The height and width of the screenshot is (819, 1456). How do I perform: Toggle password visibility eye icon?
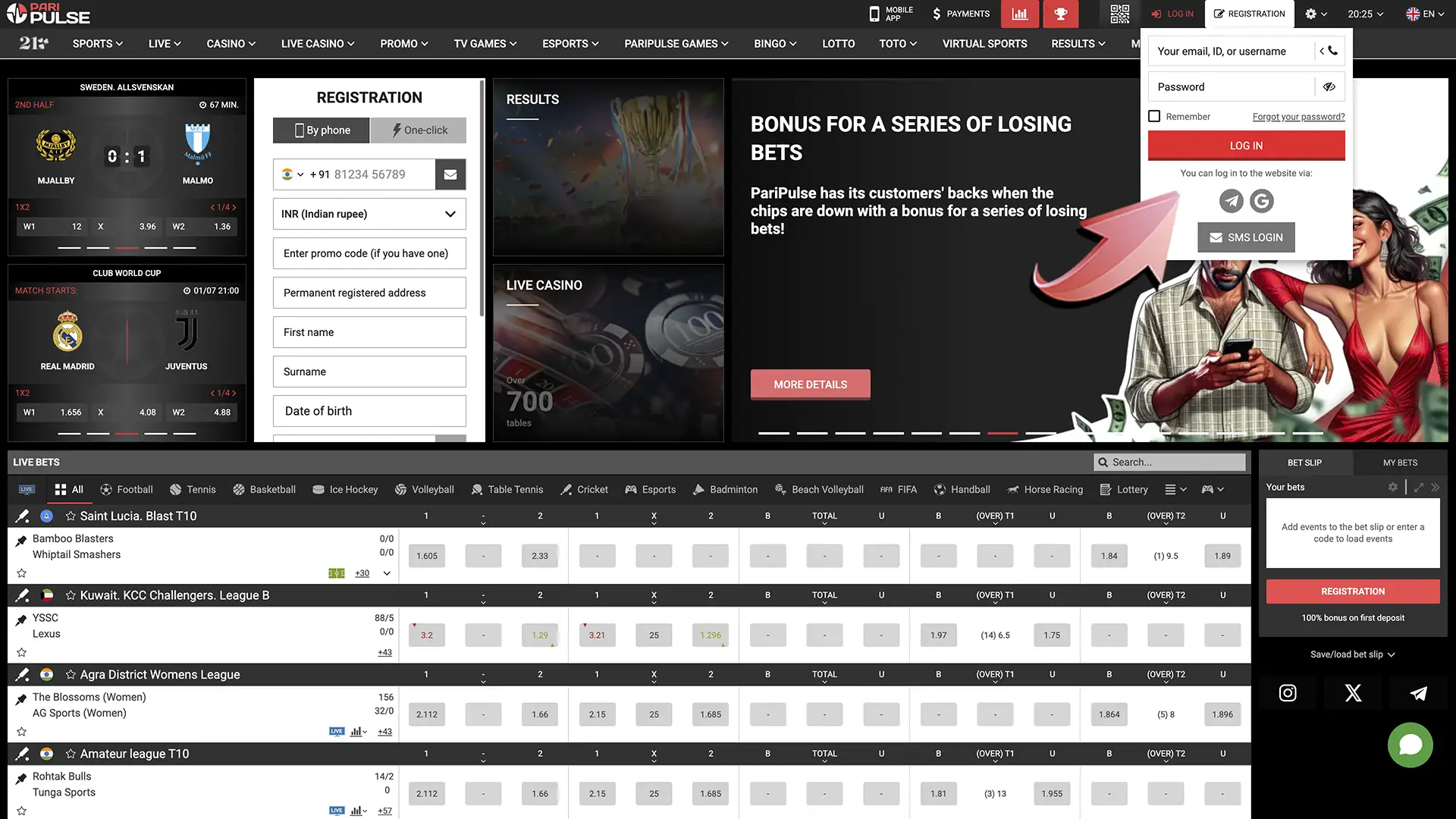pos(1329,86)
